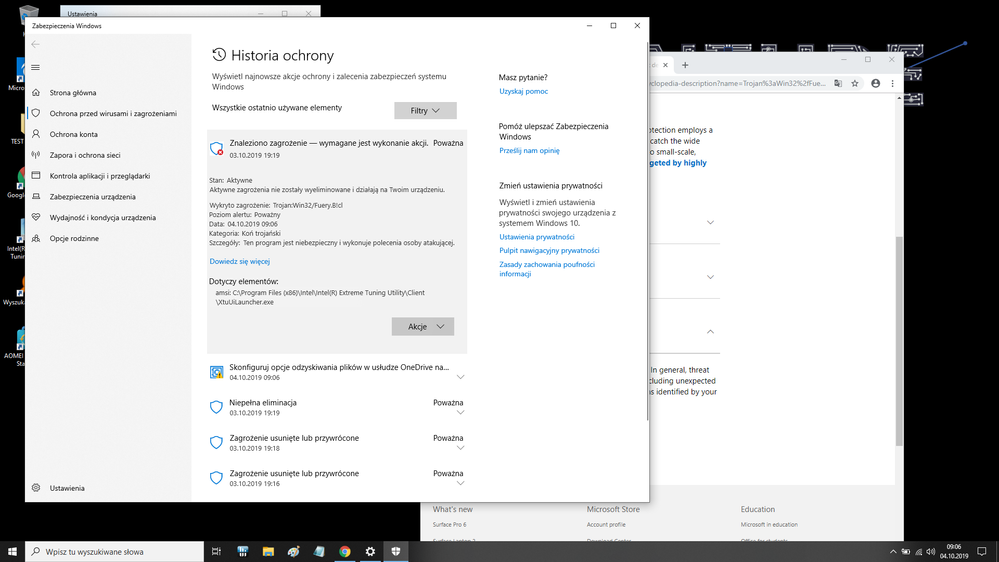Select Opcje rodzinne in sidebar
This screenshot has height=562, width=999.
(74, 238)
